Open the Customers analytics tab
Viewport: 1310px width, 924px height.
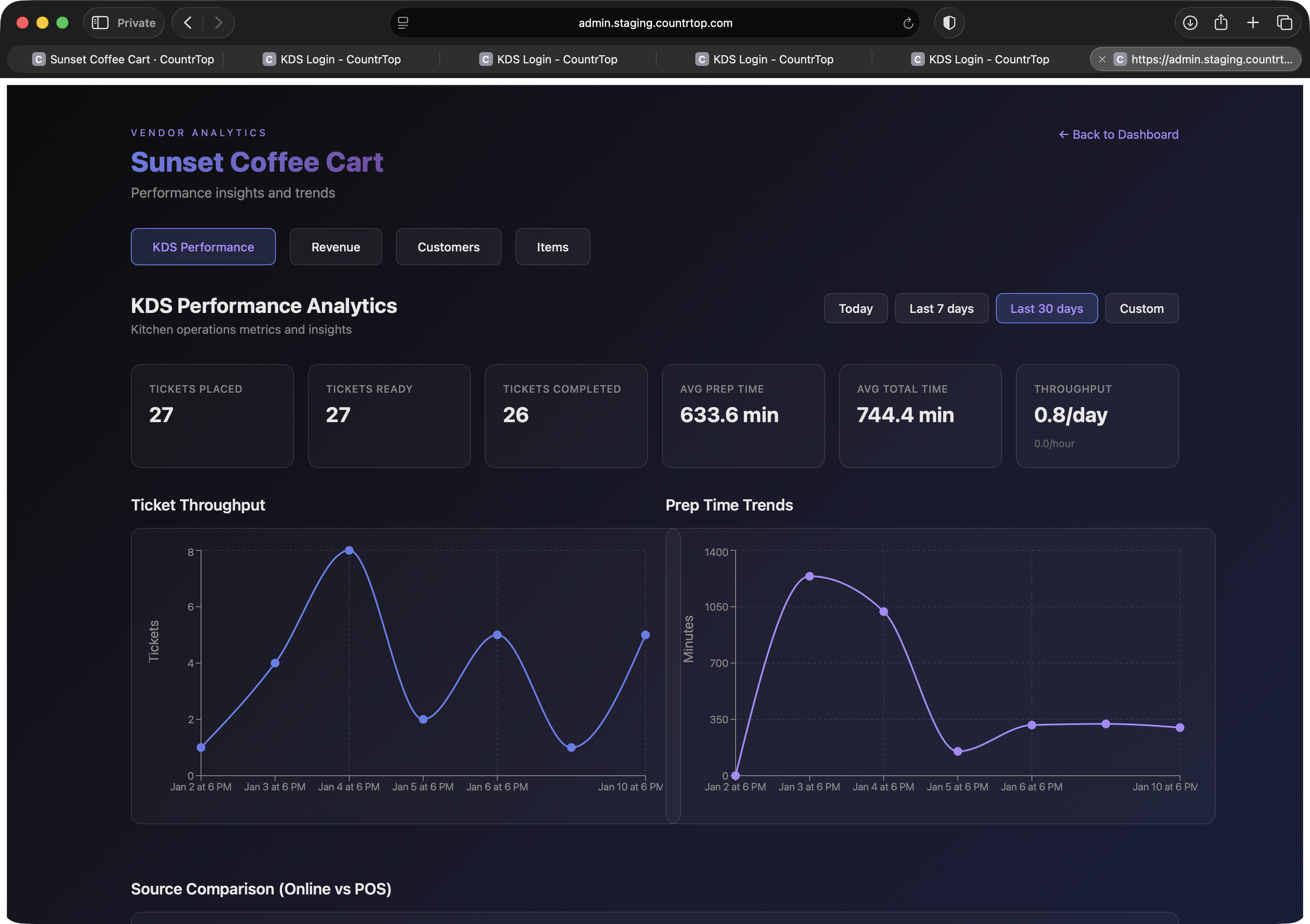click(449, 247)
